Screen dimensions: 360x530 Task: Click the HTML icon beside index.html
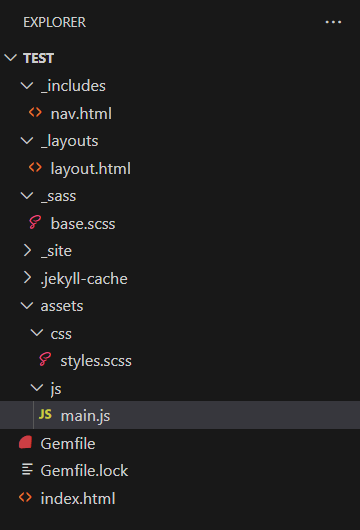[x=26, y=497]
